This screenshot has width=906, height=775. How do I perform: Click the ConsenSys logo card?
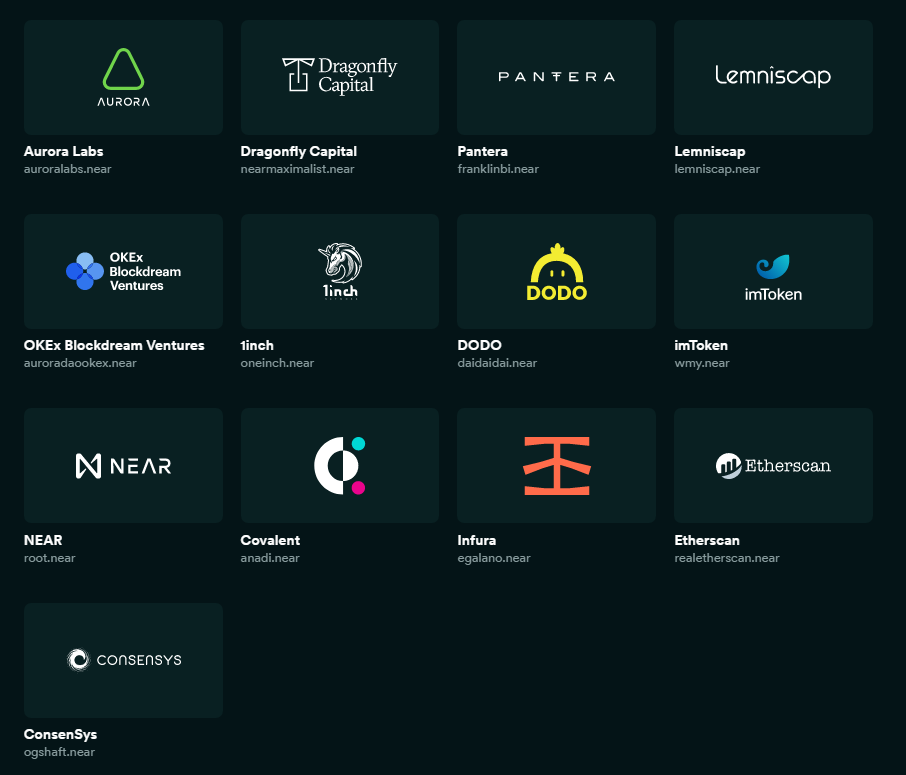point(123,661)
